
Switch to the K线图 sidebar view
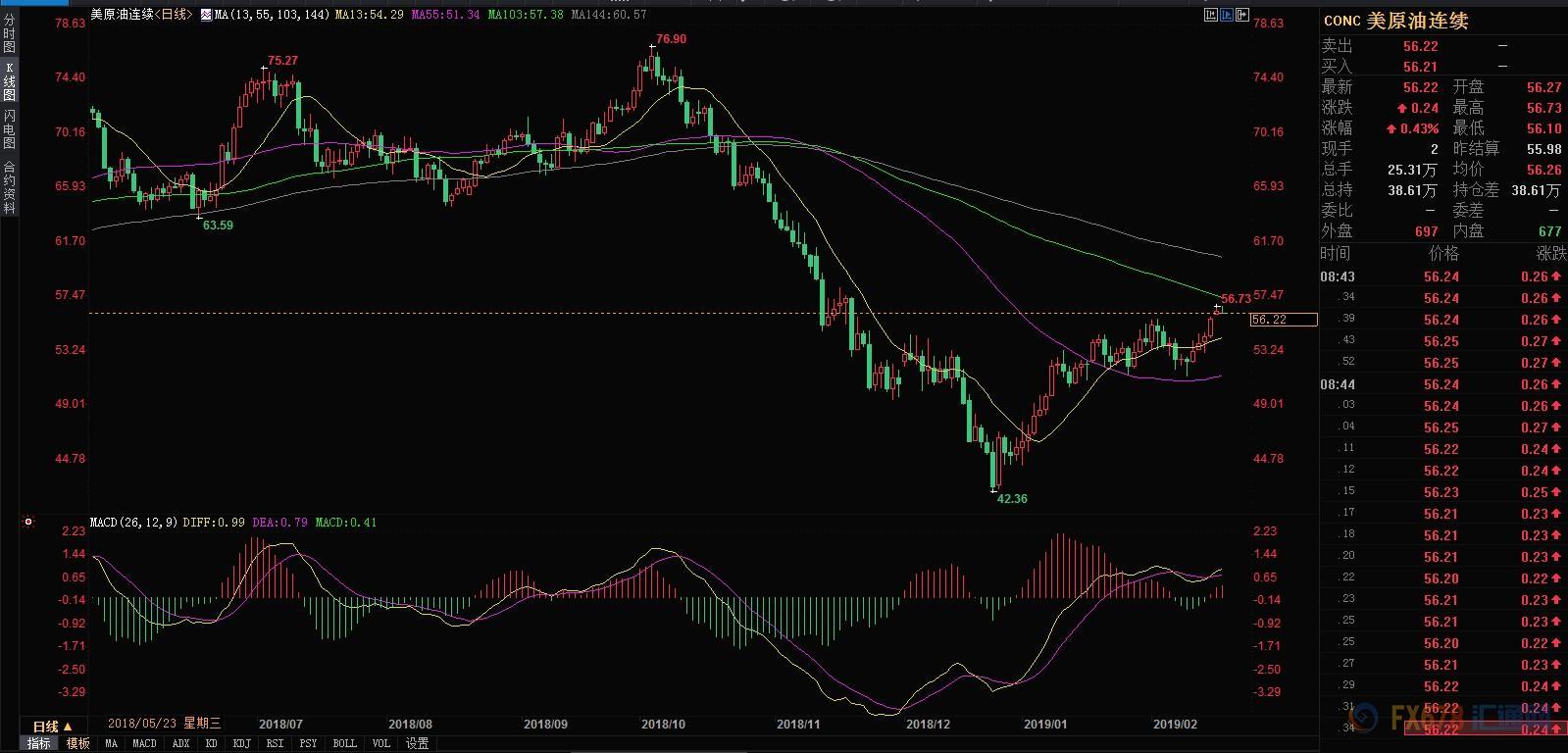(9, 81)
